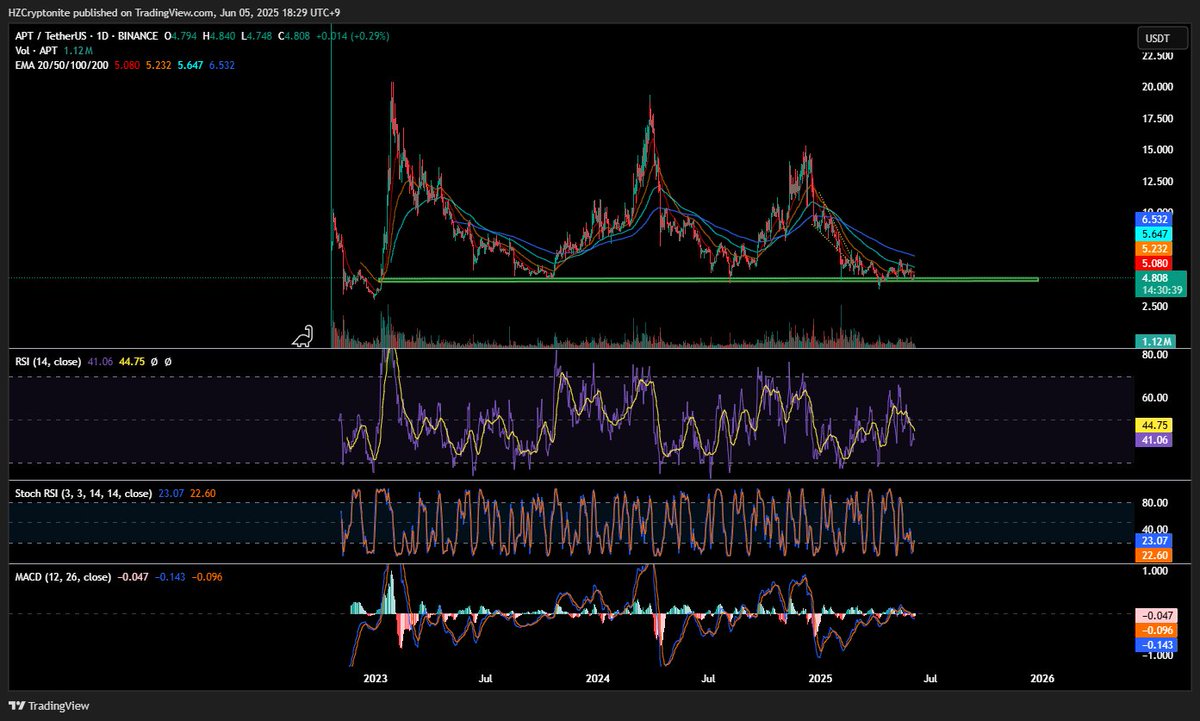1200x721 pixels.
Task: Click the dinosaur icon near the volume bars
Action: pos(303,337)
